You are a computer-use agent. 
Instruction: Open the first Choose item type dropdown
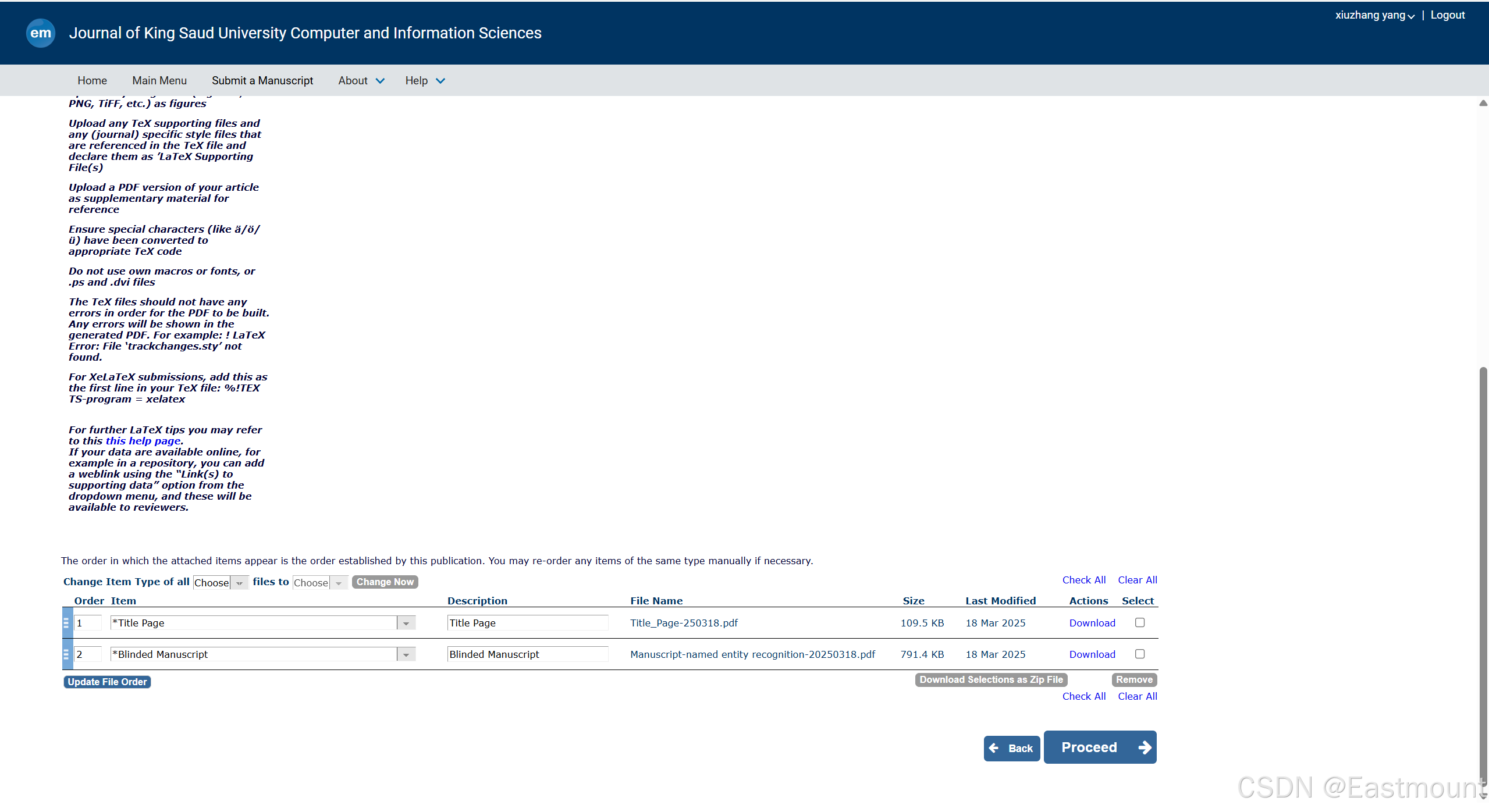click(x=221, y=583)
